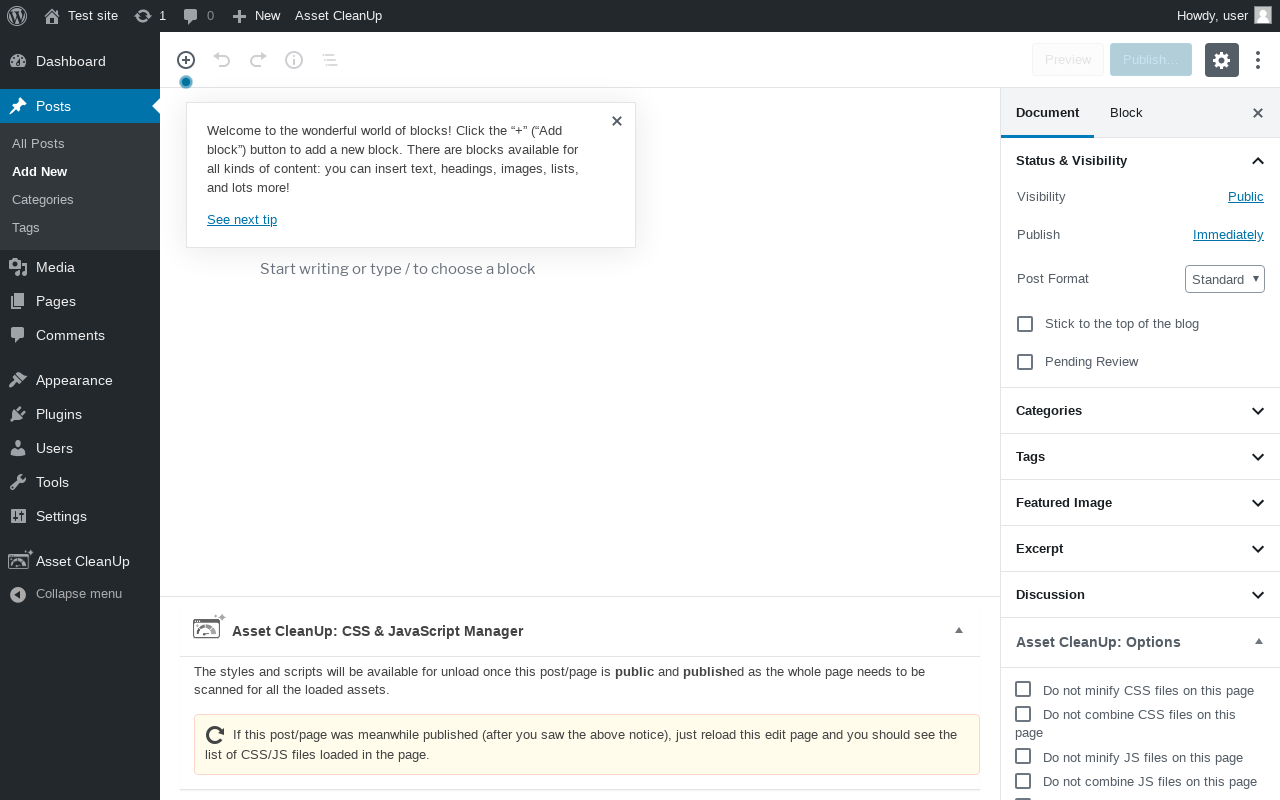Open Test site home link
Image resolution: width=1280 pixels, height=800 pixels.
click(x=81, y=16)
